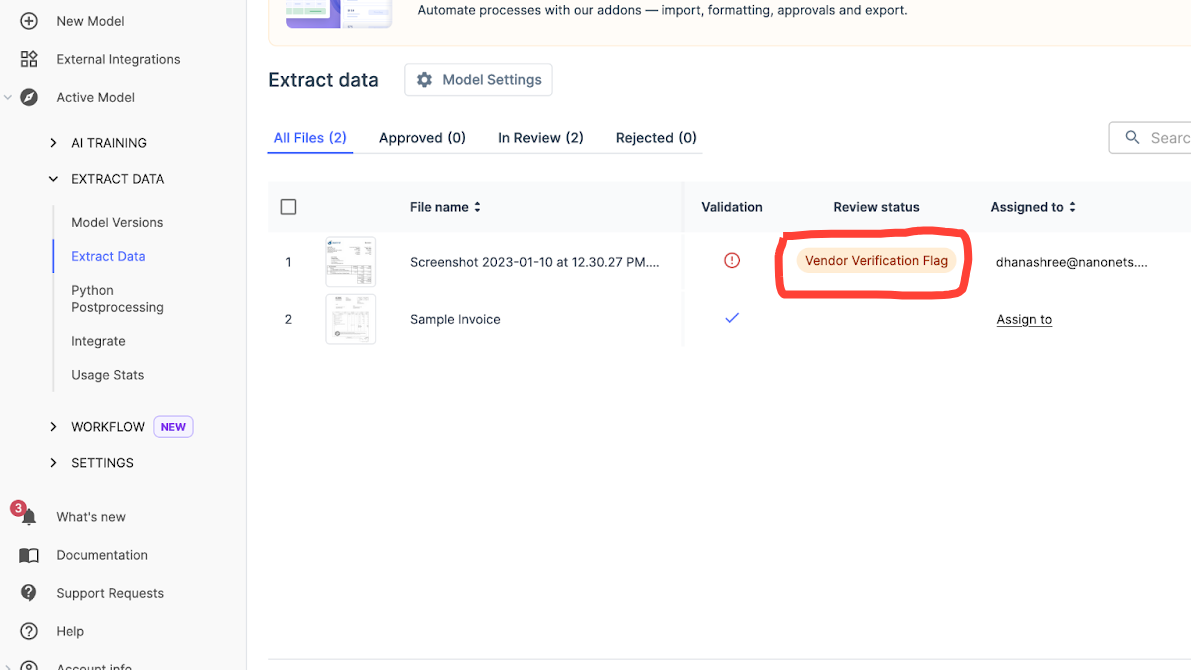
Task: Open External Integrations grid icon
Action: pyautogui.click(x=29, y=59)
